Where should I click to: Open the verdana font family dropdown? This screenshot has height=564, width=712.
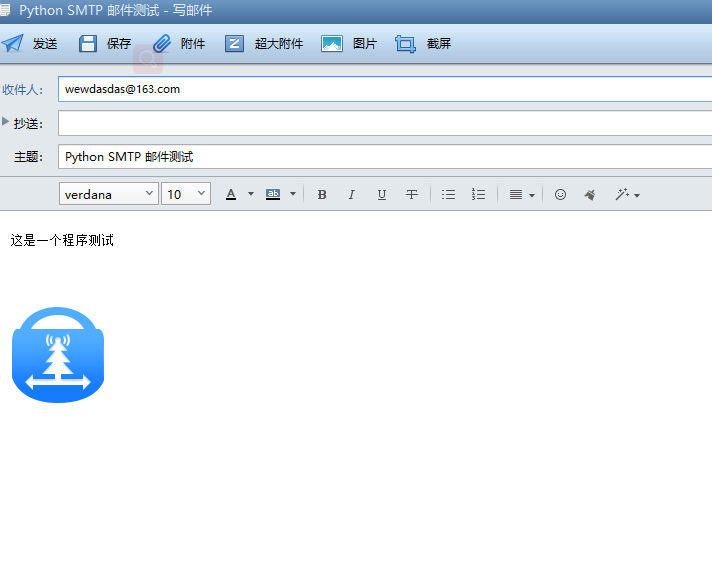(x=109, y=194)
